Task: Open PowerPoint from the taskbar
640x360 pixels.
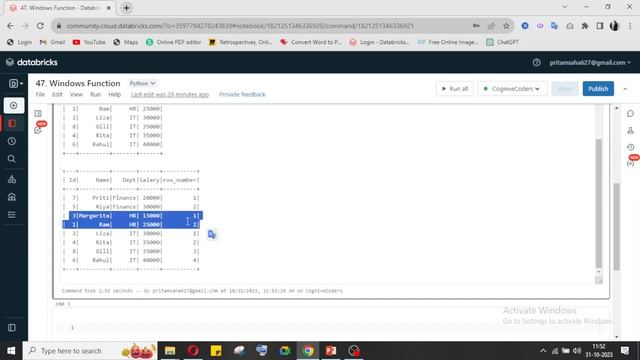Action: pos(331,351)
